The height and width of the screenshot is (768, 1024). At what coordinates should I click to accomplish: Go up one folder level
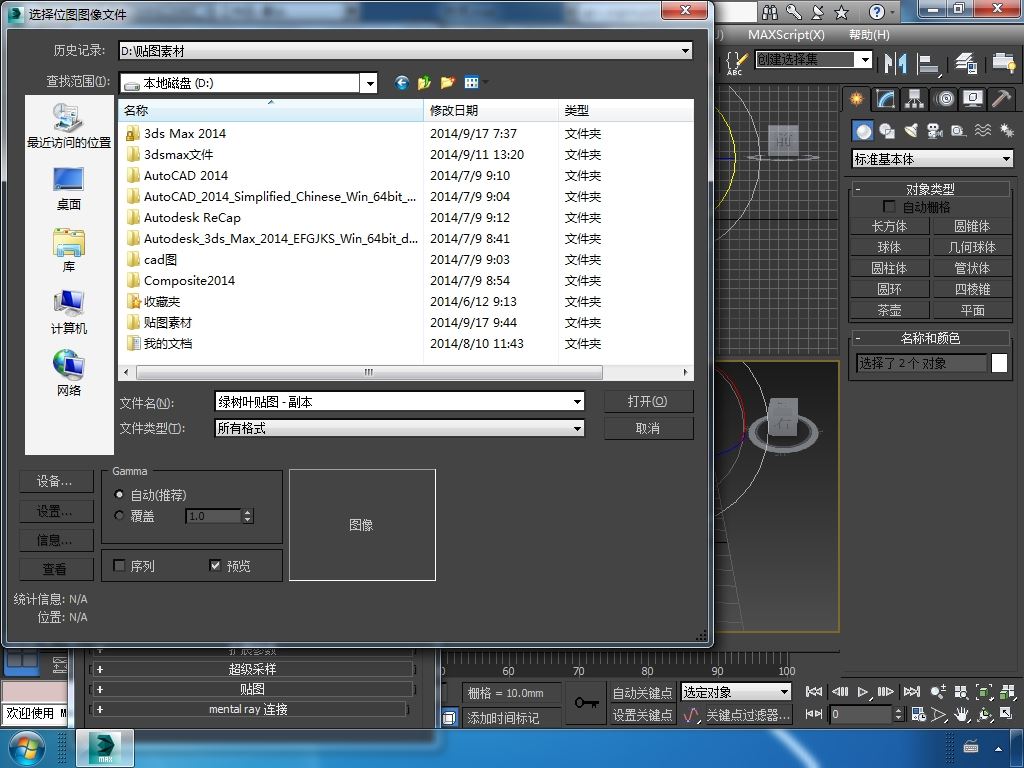point(424,82)
